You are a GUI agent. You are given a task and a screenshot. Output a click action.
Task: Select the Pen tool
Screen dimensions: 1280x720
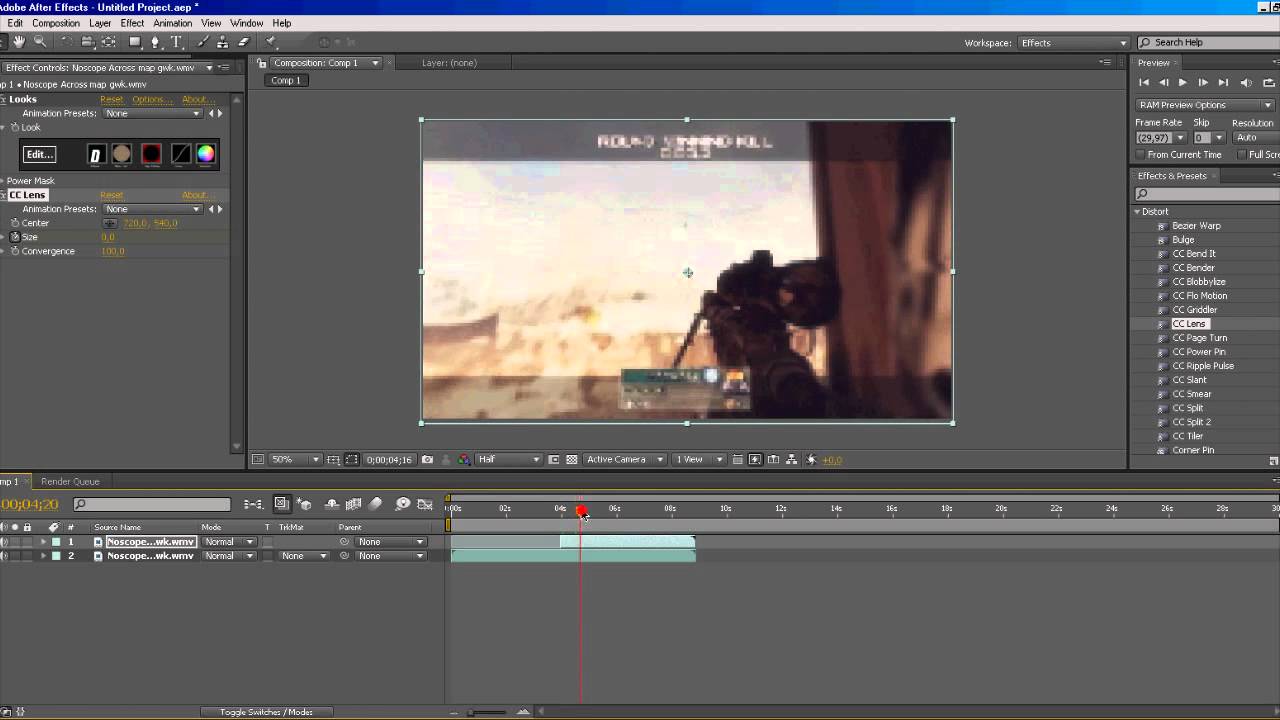pyautogui.click(x=155, y=42)
